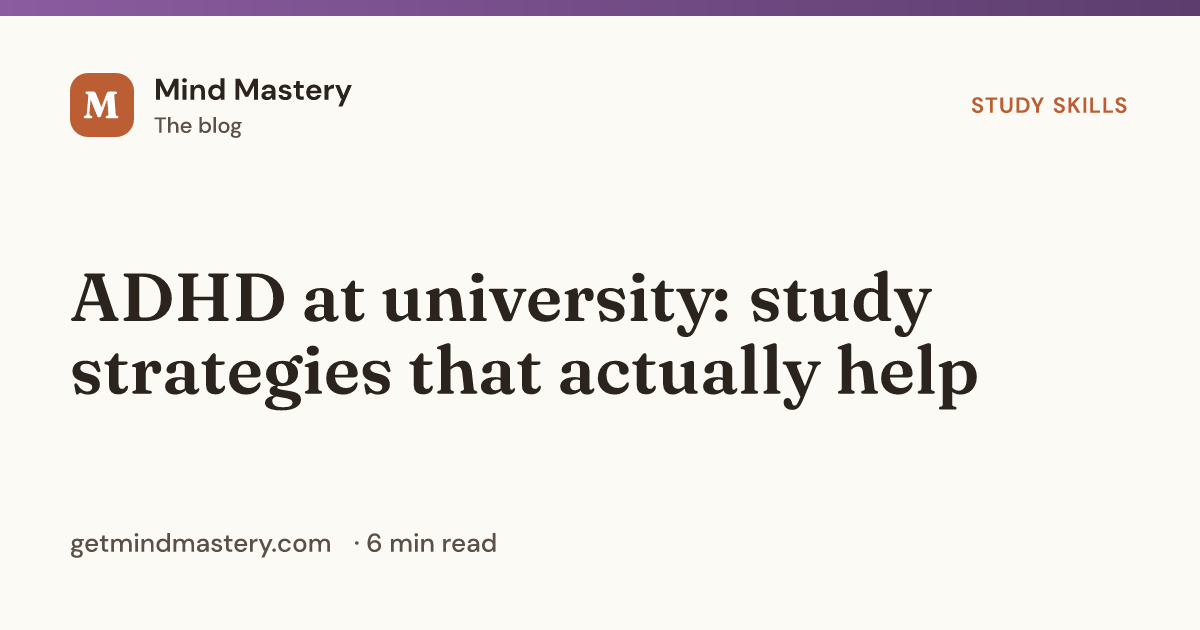This screenshot has width=1200, height=630.
Task: Click the "6 min read" label
Action: (431, 544)
